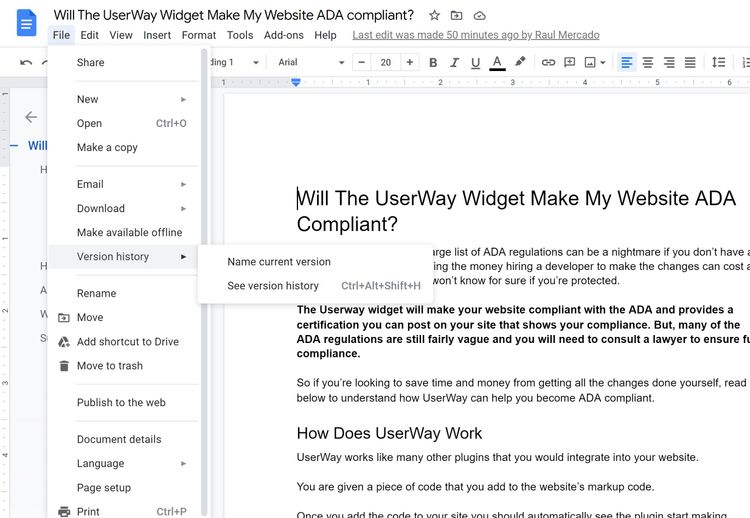750x518 pixels.
Task: Select justify alignment
Action: click(690, 62)
